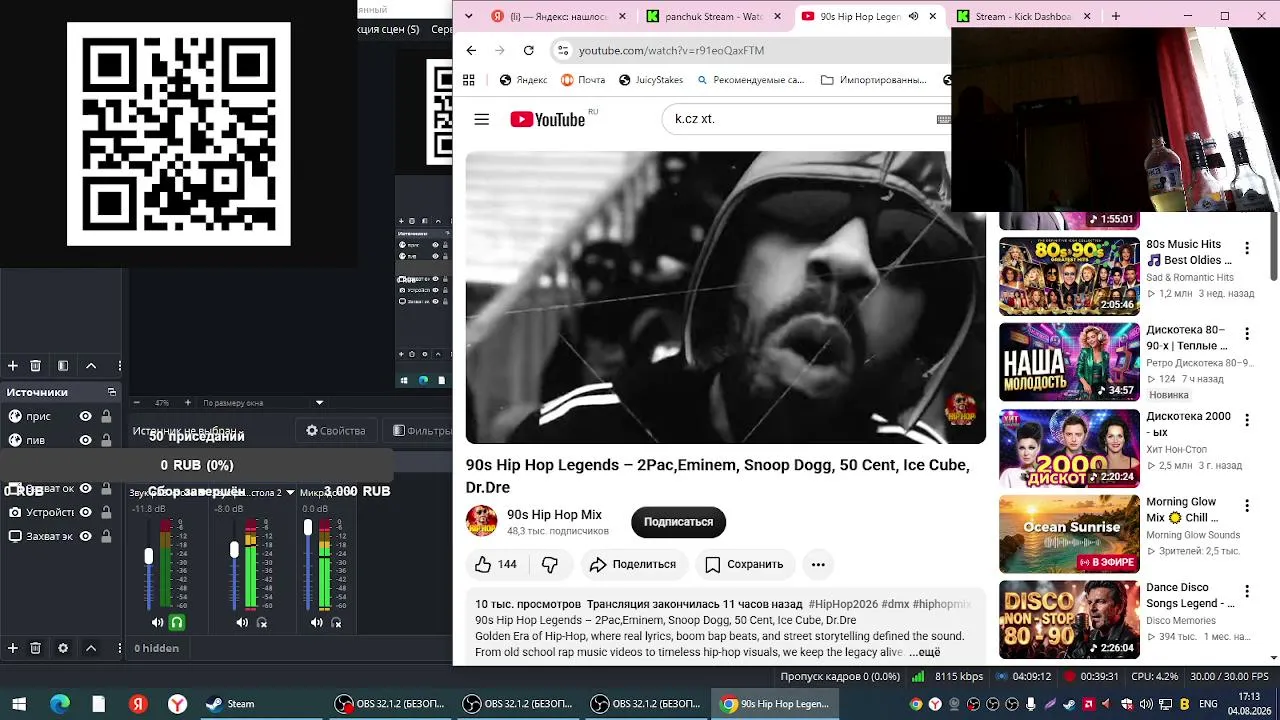Mute the desktop audio 2 channel
The height and width of the screenshot is (720, 1280).
pos(242,622)
